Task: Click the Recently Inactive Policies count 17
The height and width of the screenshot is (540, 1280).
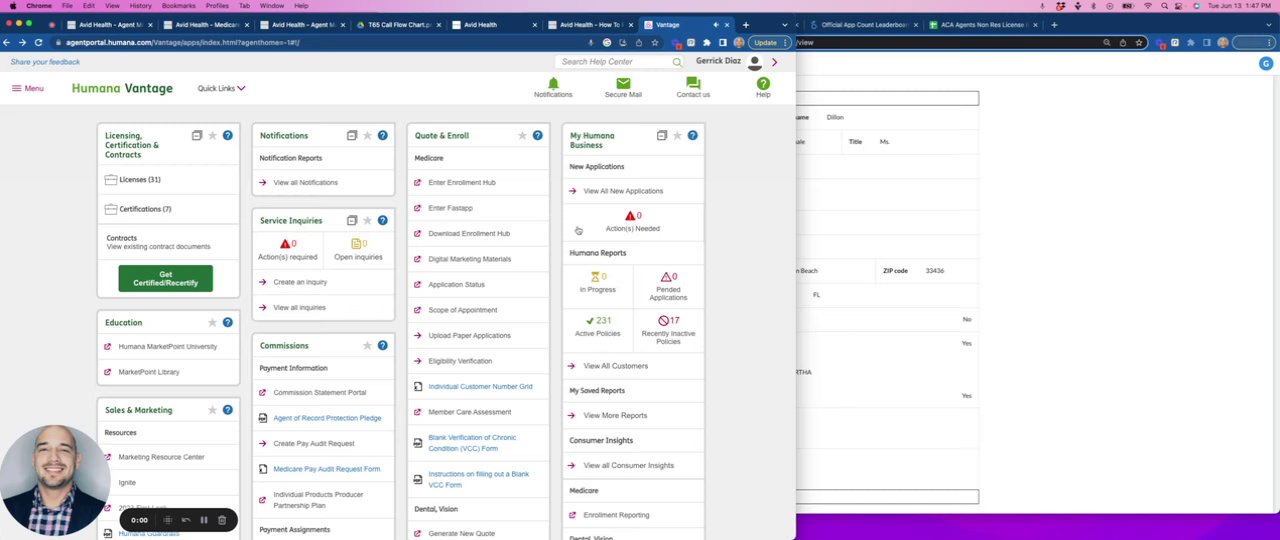Action: 668,320
